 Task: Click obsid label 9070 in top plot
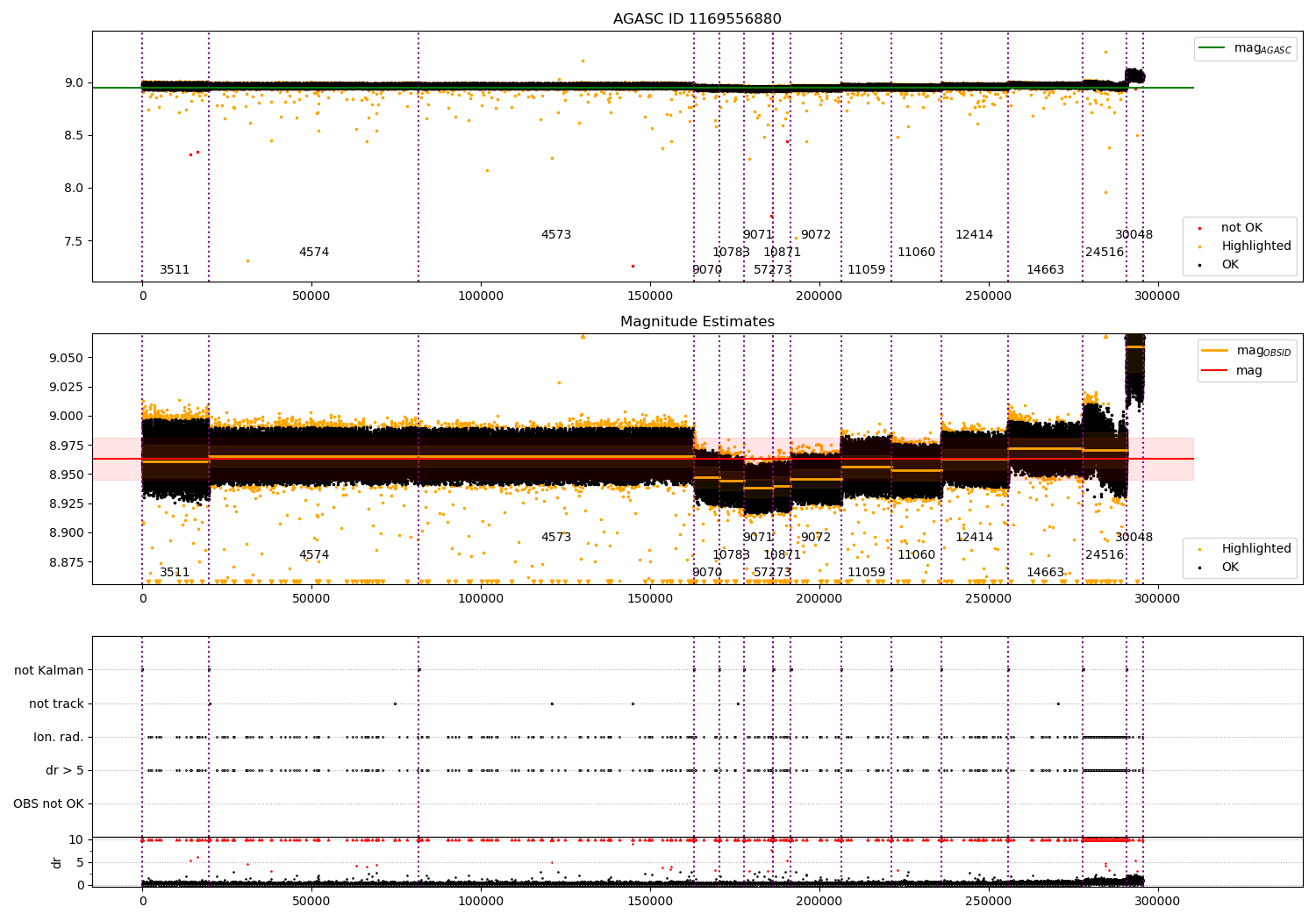pos(707,270)
